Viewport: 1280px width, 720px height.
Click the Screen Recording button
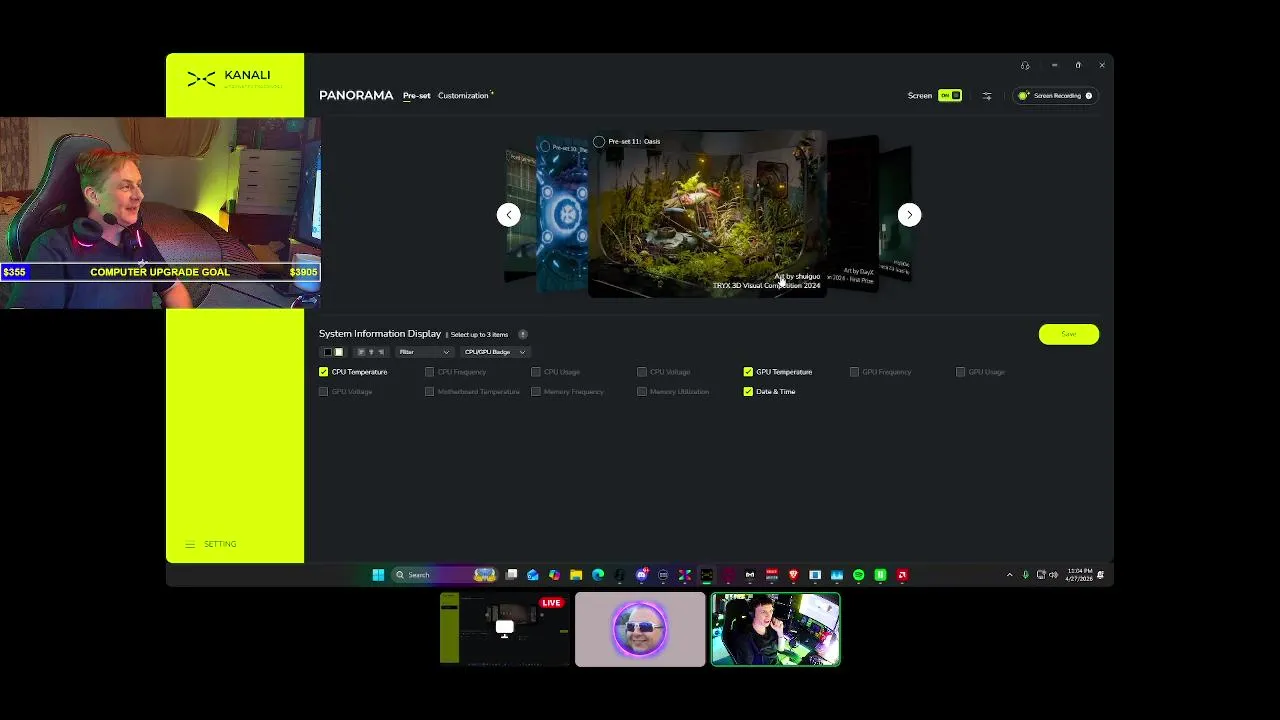(1055, 96)
